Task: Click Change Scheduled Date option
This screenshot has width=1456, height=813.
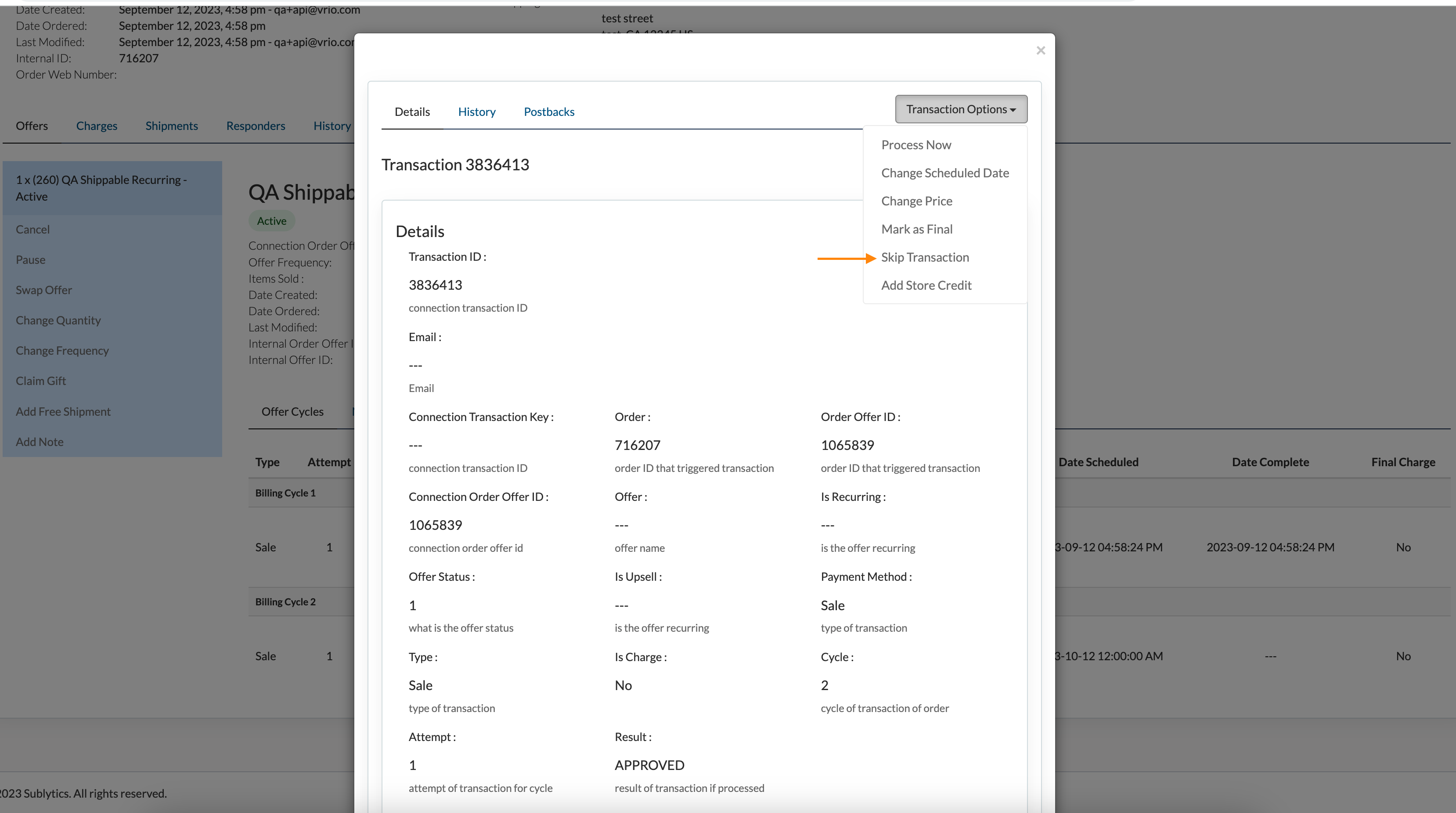Action: click(x=944, y=172)
